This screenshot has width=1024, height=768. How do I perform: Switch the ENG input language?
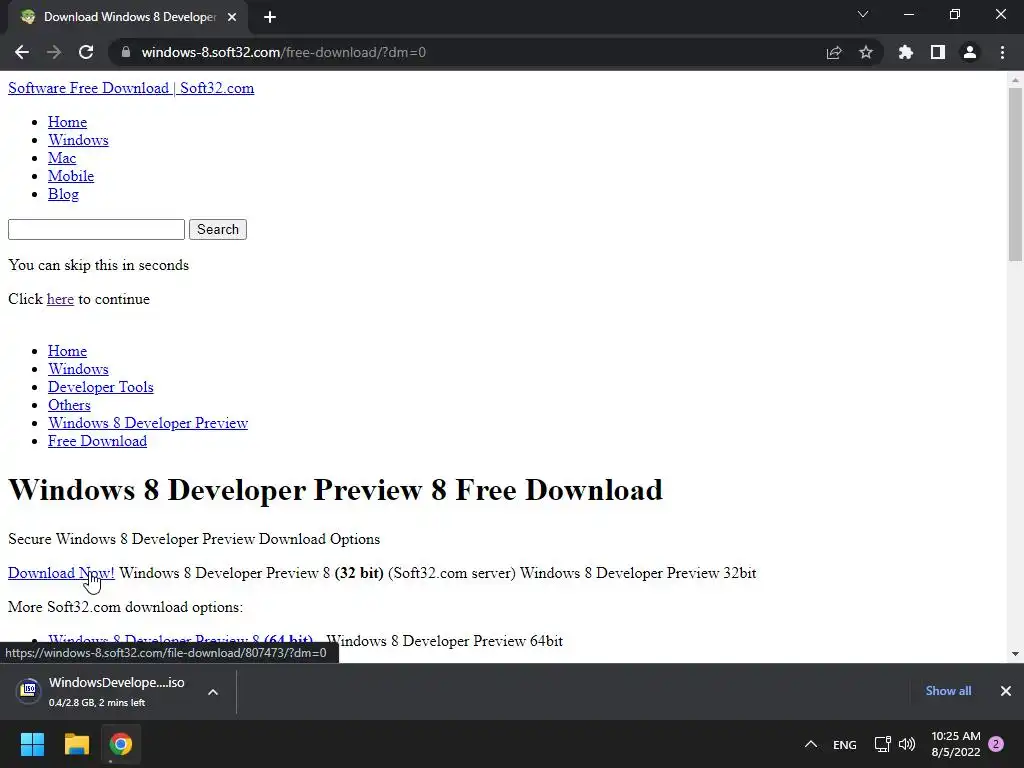point(844,744)
